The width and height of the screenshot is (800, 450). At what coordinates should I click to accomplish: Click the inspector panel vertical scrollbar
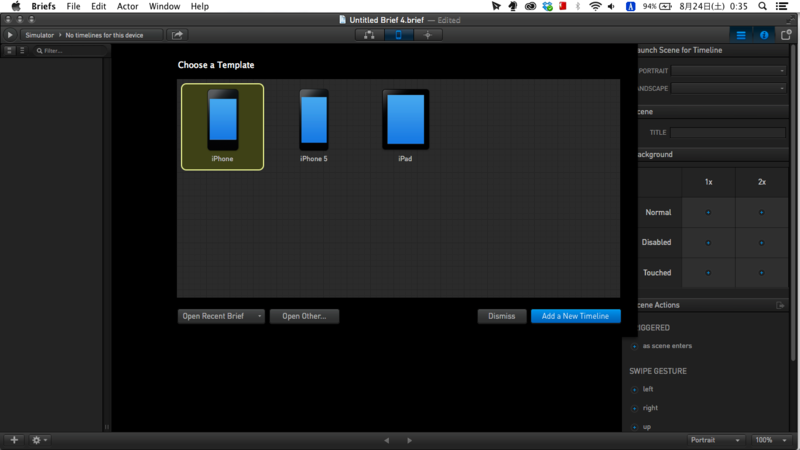pyautogui.click(x=794, y=204)
